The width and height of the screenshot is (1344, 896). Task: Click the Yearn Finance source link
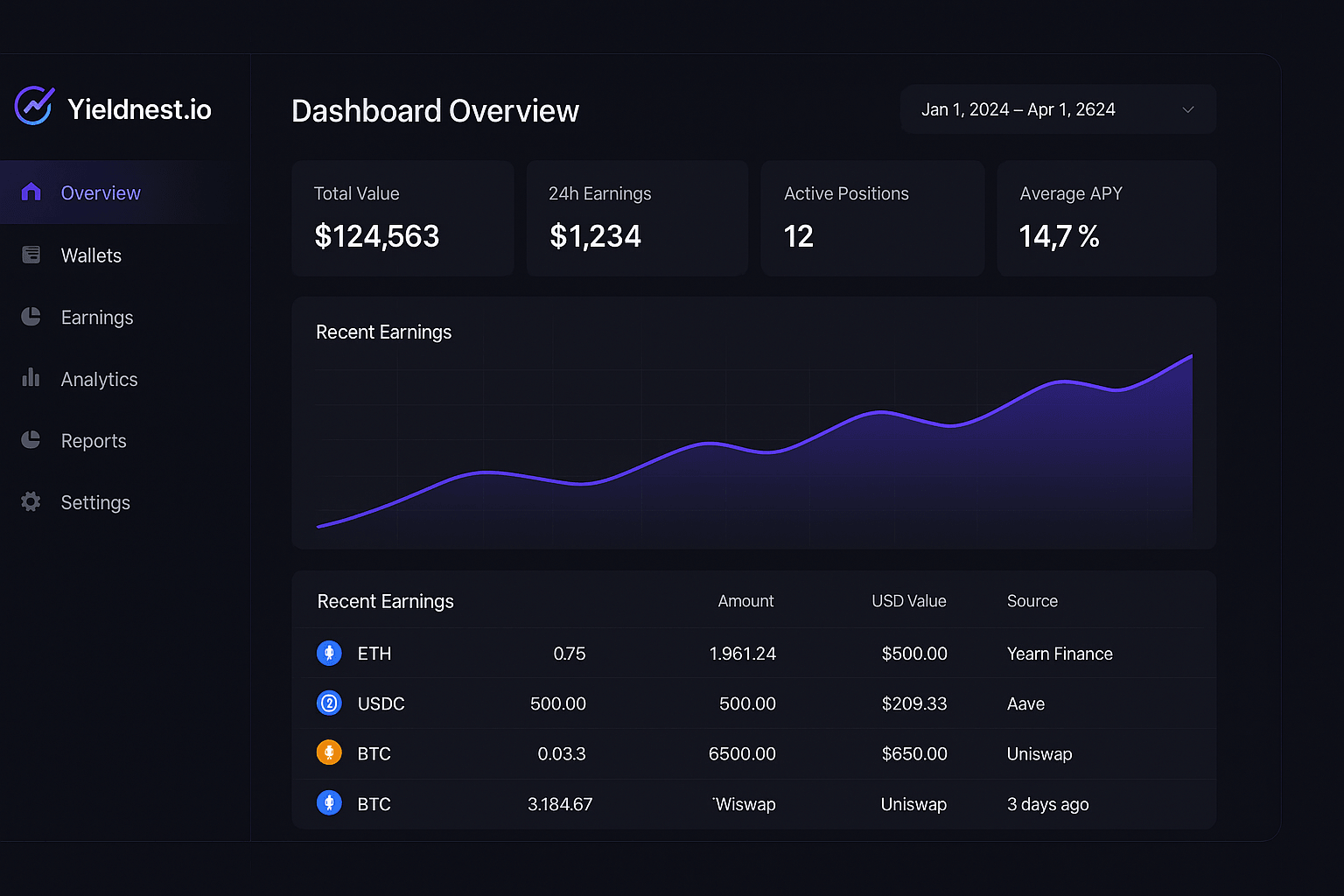[x=1060, y=653]
